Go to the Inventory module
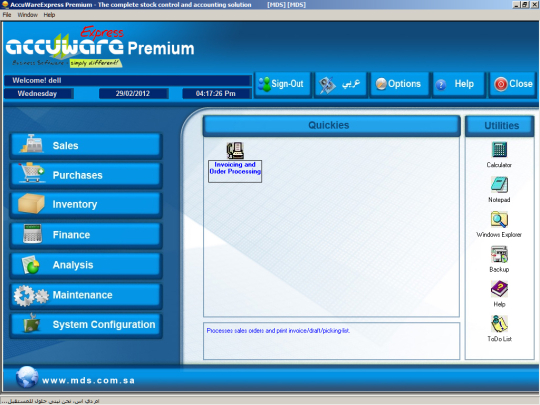Viewport: 540px width, 405px height. pyautogui.click(x=86, y=205)
